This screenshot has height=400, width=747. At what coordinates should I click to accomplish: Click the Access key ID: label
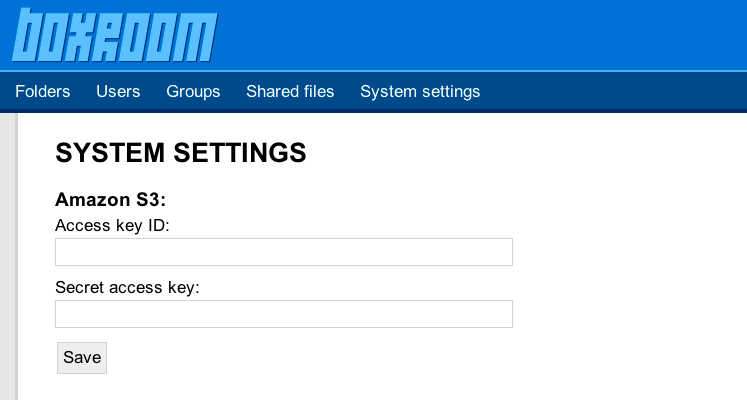coord(112,225)
